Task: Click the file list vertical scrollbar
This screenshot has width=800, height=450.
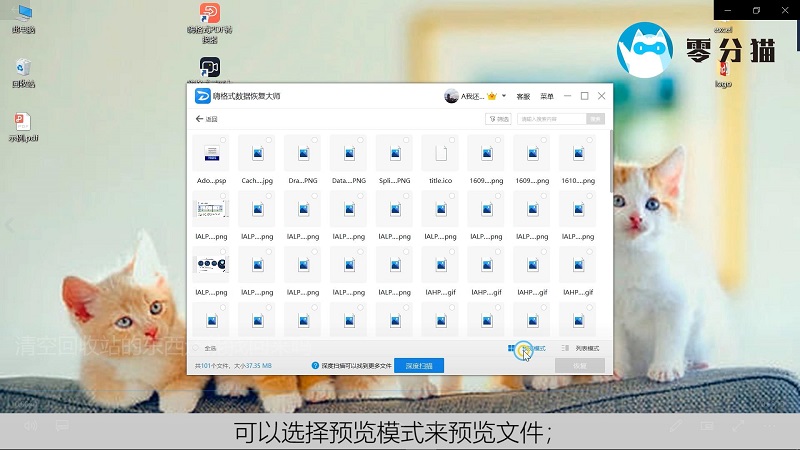Action: (611, 161)
